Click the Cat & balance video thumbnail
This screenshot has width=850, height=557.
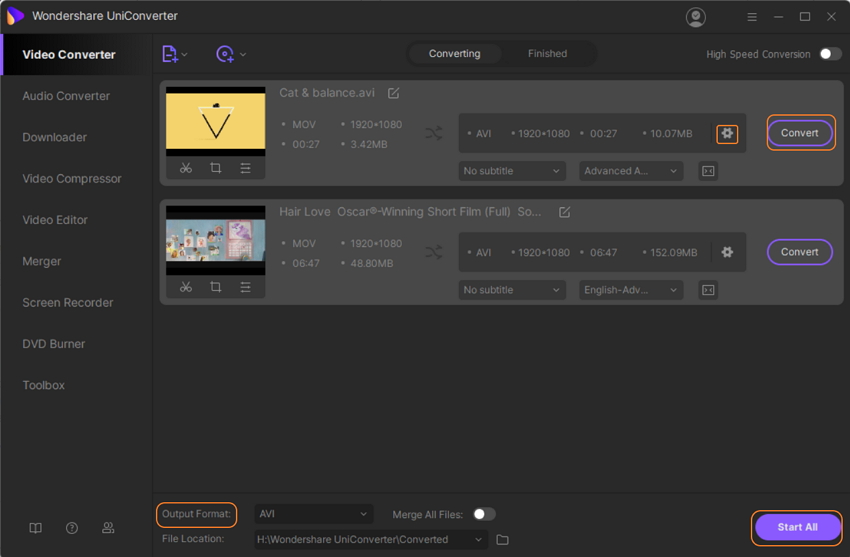215,122
